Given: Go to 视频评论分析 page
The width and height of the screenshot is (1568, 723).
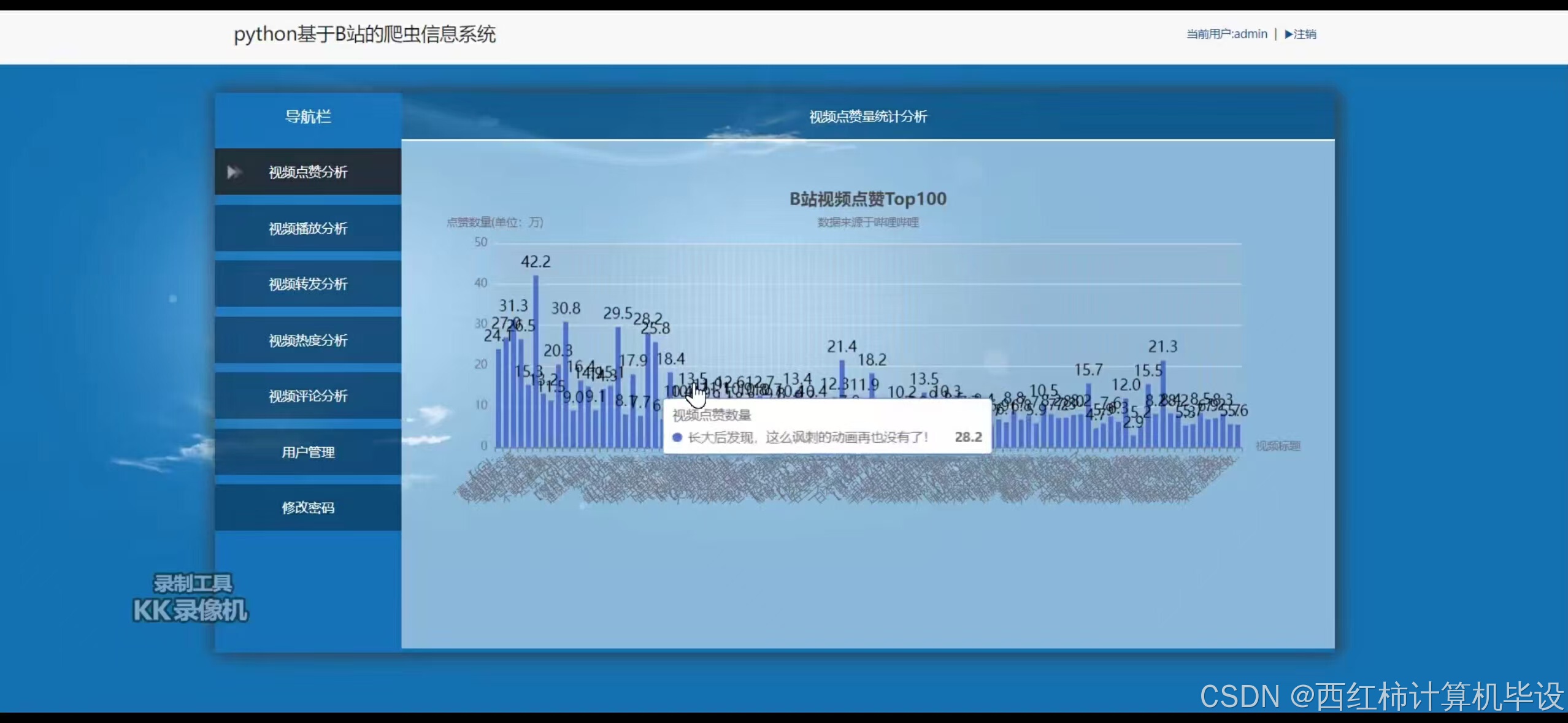Looking at the screenshot, I should (308, 396).
